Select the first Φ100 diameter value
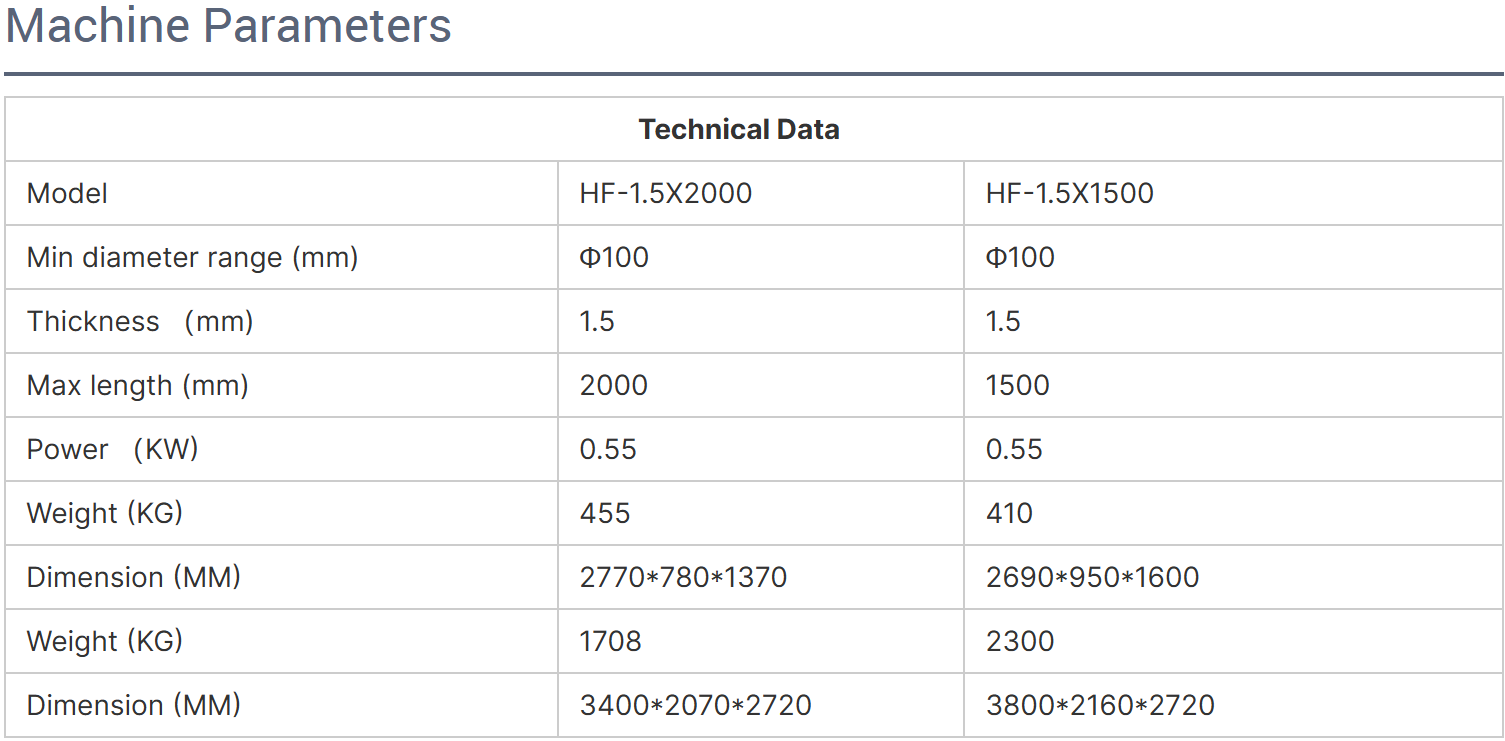 [614, 257]
